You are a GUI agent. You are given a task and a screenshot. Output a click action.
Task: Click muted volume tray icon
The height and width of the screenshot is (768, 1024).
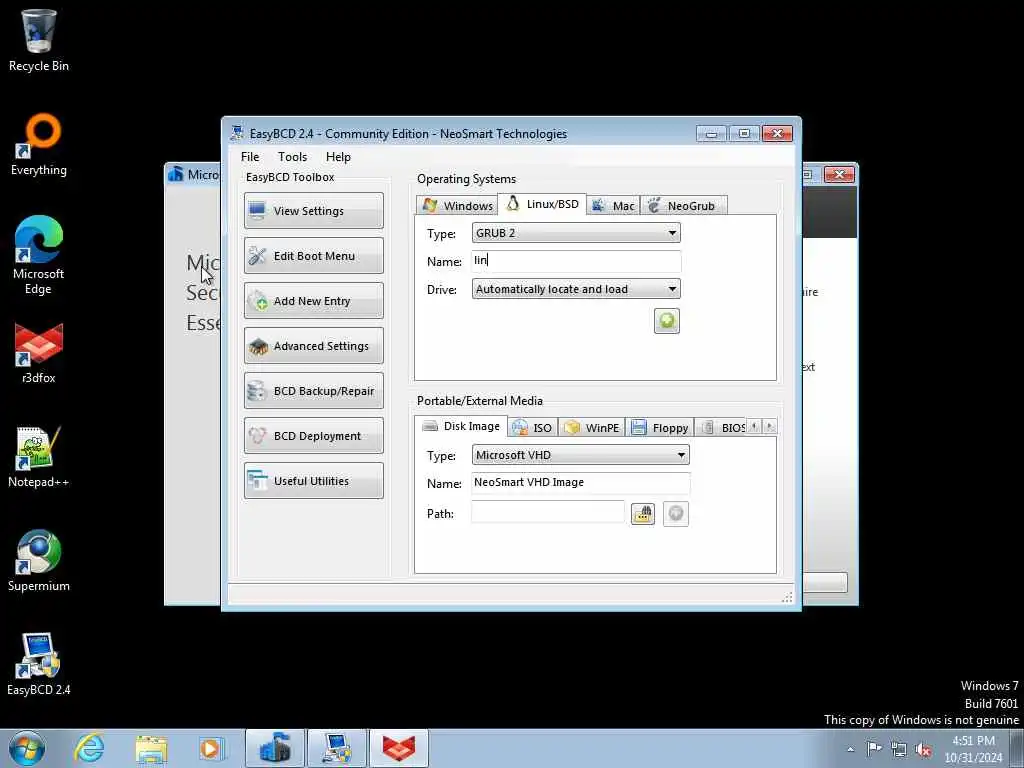pyautogui.click(x=923, y=749)
